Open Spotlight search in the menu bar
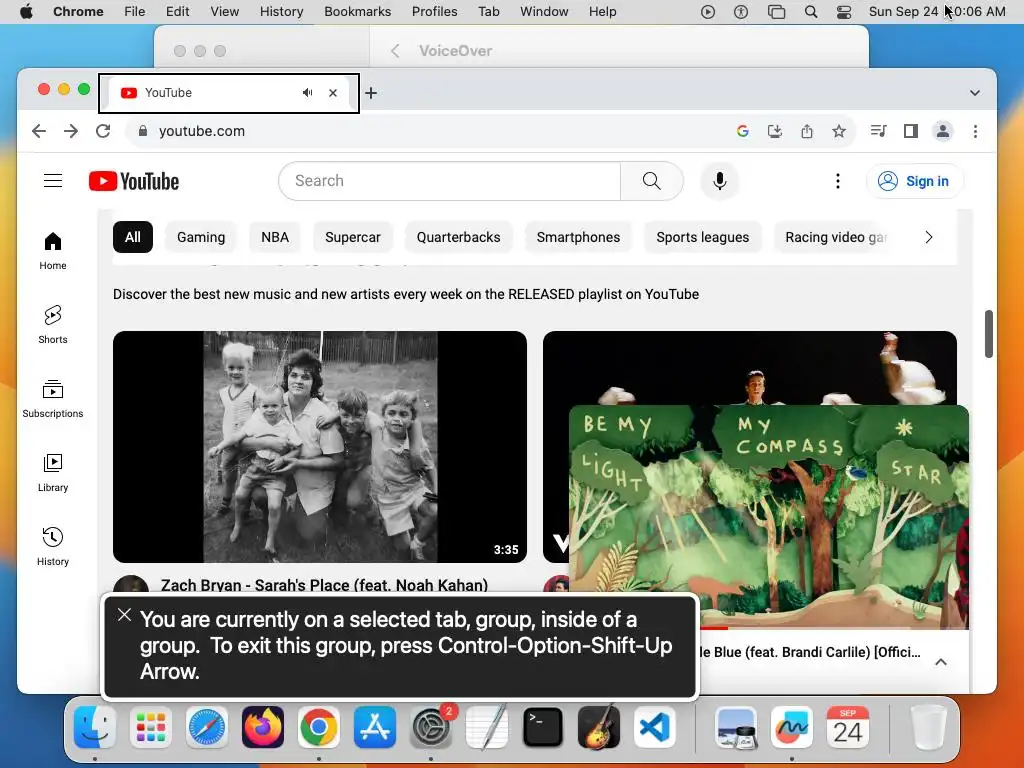Image resolution: width=1024 pixels, height=768 pixels. click(810, 12)
